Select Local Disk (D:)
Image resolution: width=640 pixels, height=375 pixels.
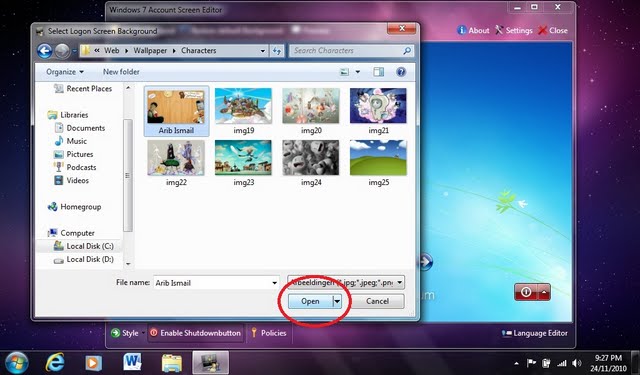pyautogui.click(x=84, y=260)
